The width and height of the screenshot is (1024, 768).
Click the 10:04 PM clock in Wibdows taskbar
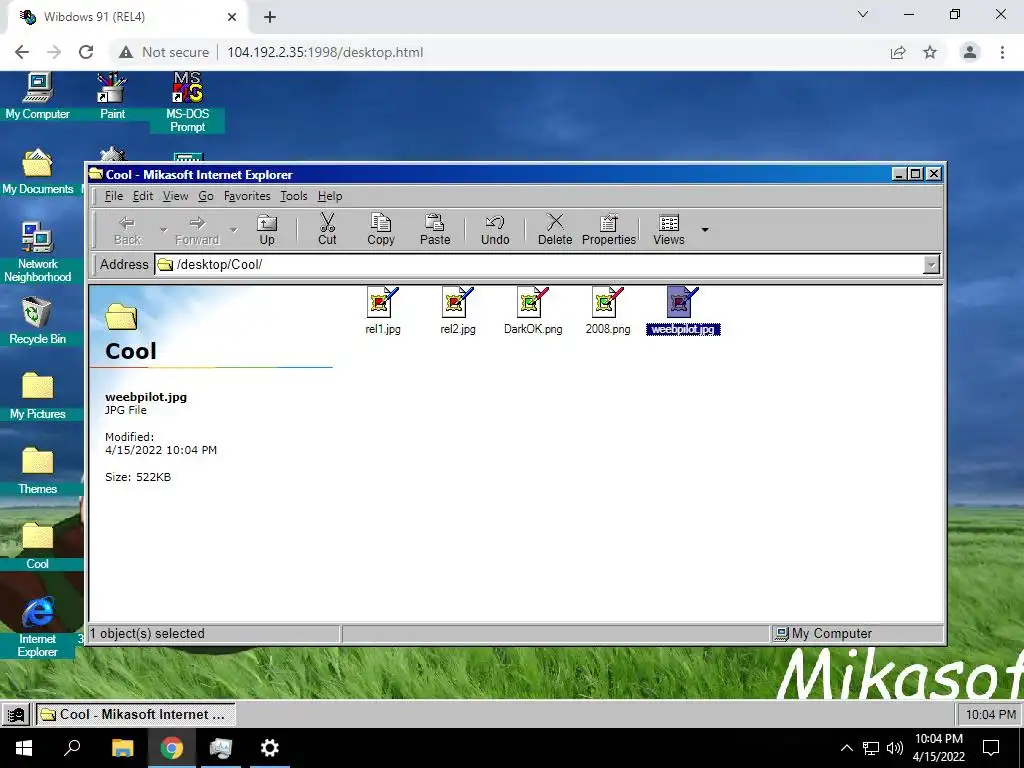click(990, 714)
